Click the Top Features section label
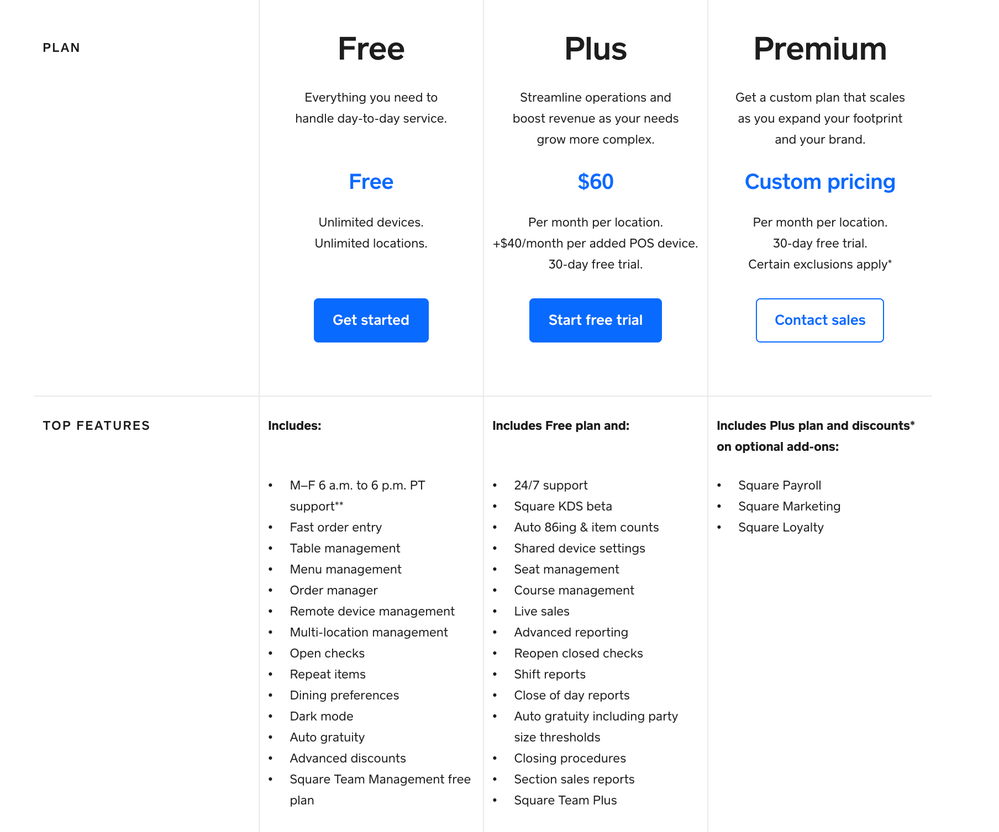 (x=96, y=426)
